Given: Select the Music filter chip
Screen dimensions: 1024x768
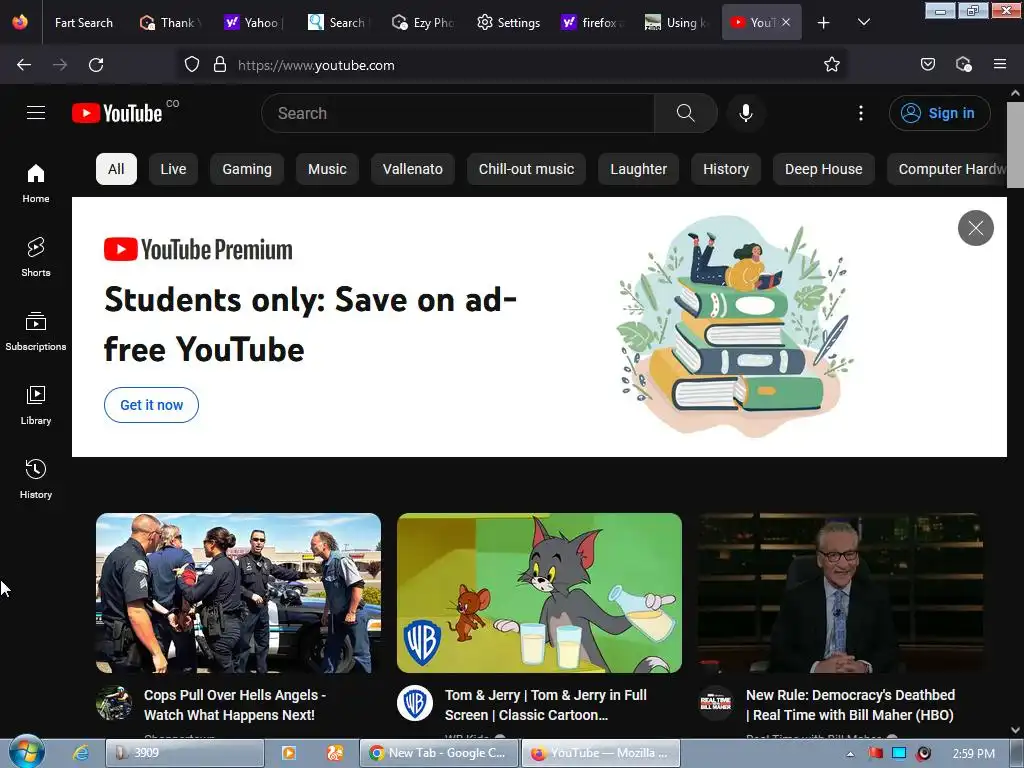Looking at the screenshot, I should click(x=327, y=169).
